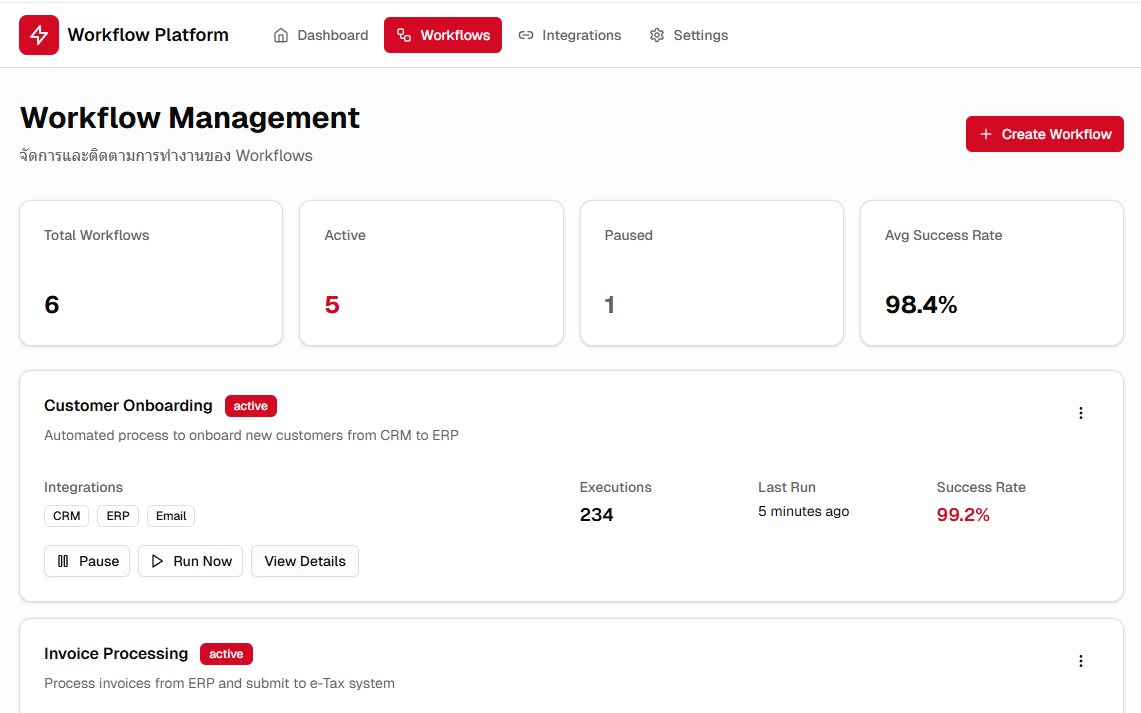Click the Workflows nodes icon in nav

(404, 35)
